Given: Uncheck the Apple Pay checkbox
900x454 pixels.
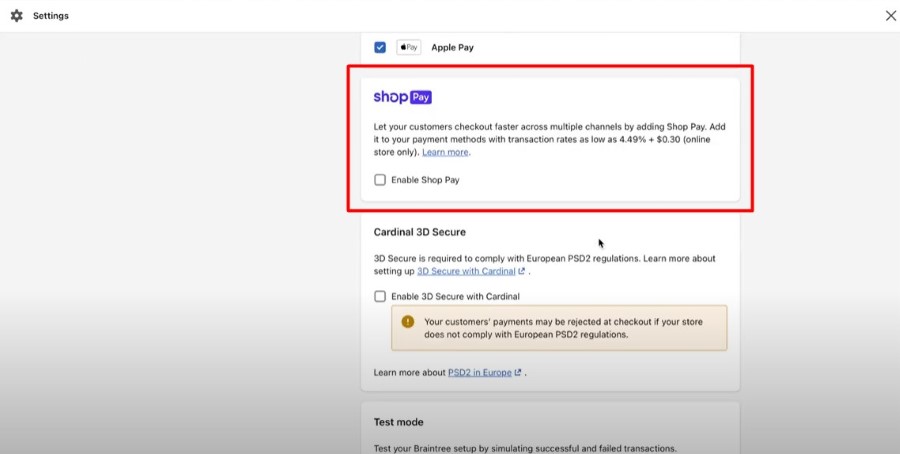Looking at the screenshot, I should (x=380, y=47).
